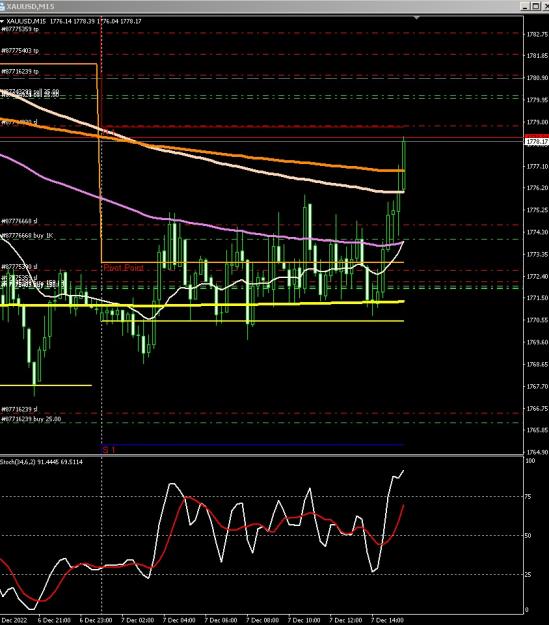
Task: Click the chart shift triangle marker
Action: click(417, 18)
